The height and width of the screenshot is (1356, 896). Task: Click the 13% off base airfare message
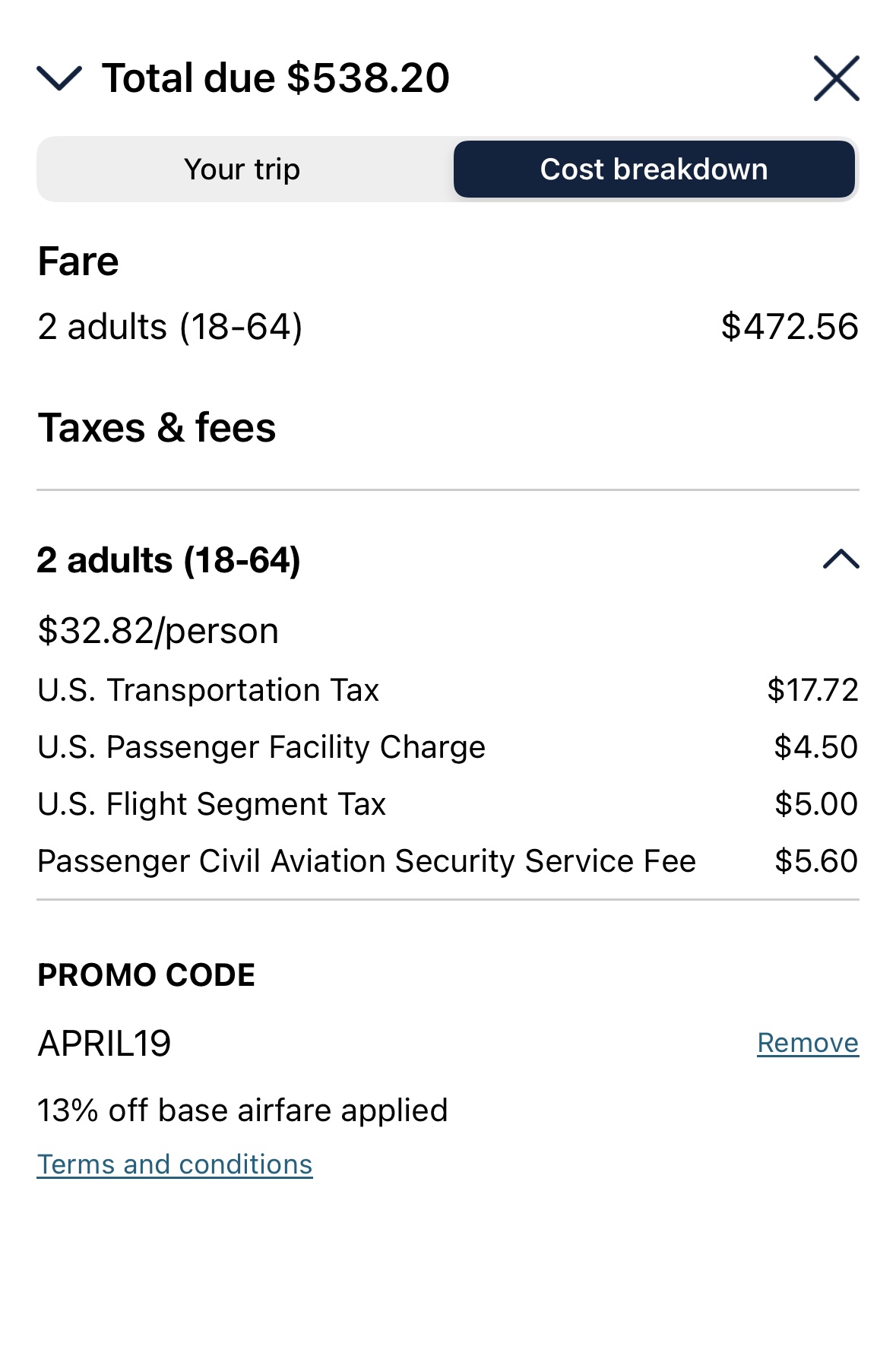242,1110
